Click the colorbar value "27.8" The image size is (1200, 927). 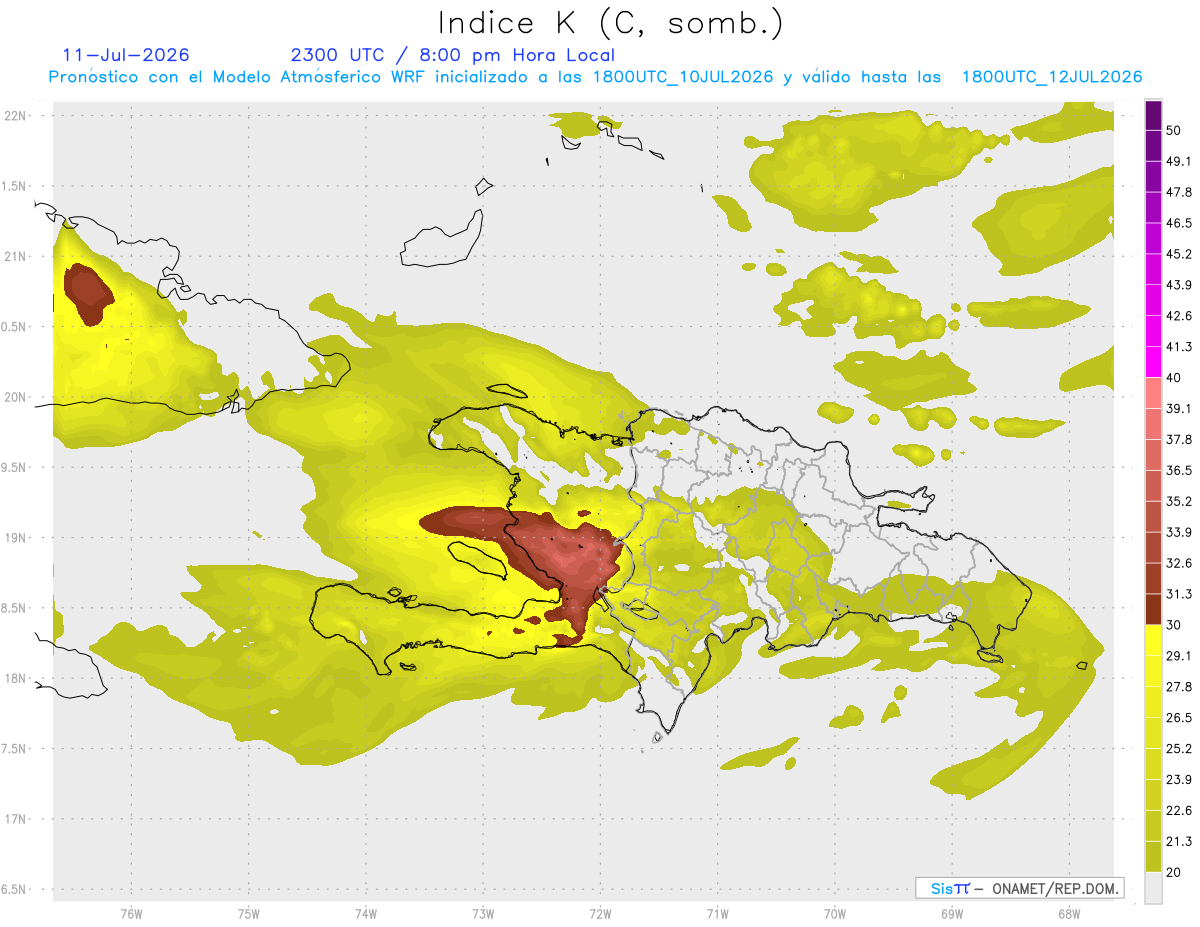click(x=1179, y=687)
